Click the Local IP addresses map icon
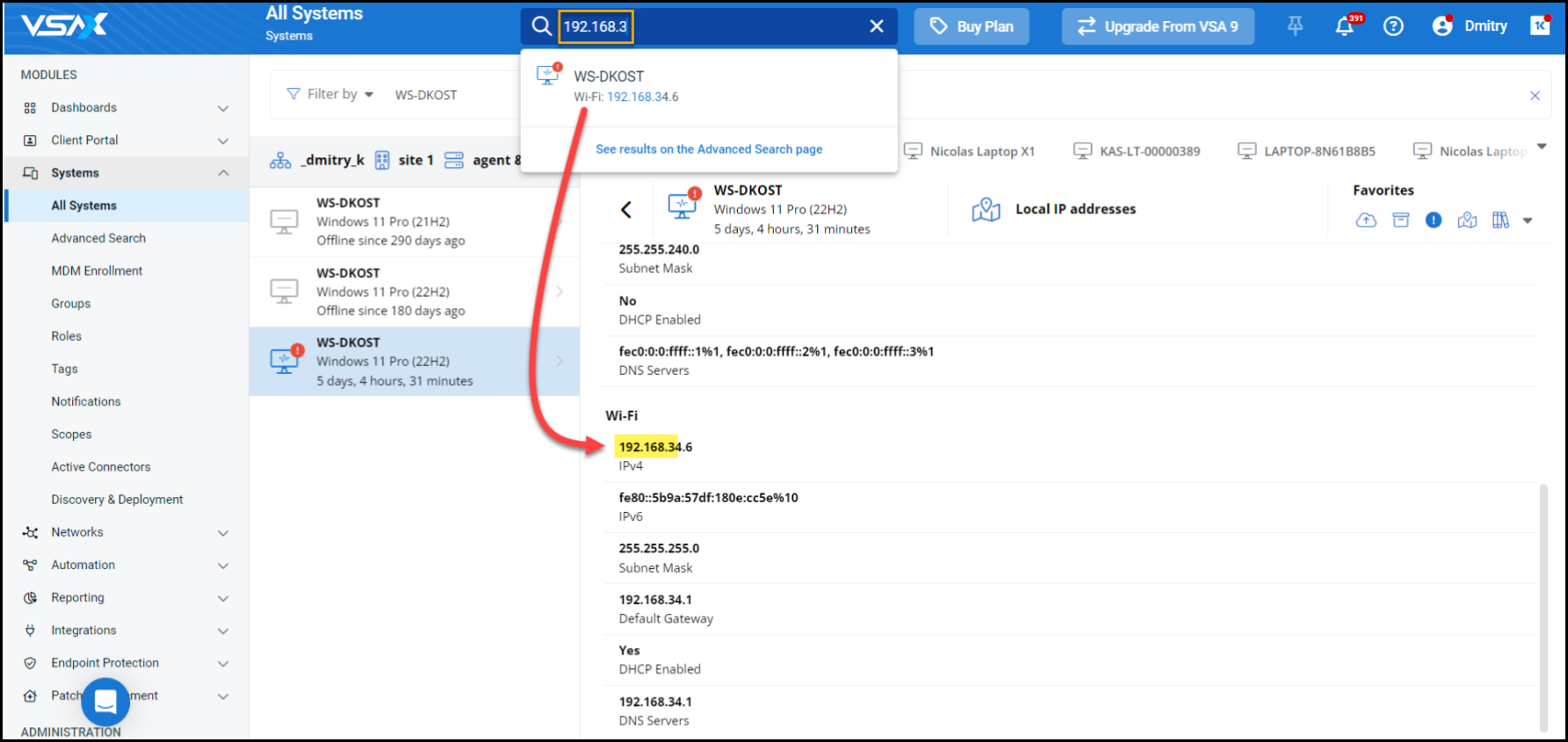 coord(986,210)
